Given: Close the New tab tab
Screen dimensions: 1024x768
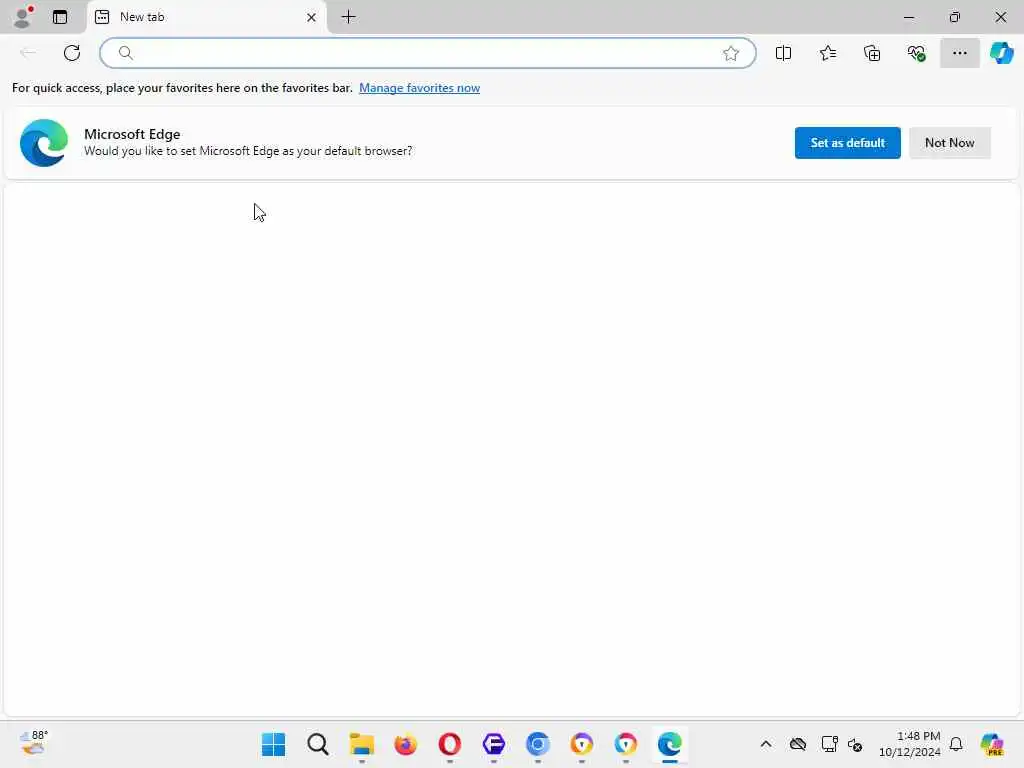Looking at the screenshot, I should tap(312, 18).
